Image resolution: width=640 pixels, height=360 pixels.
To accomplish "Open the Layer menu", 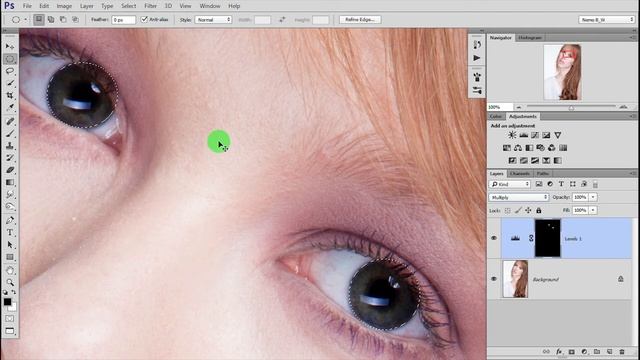I will click(87, 6).
